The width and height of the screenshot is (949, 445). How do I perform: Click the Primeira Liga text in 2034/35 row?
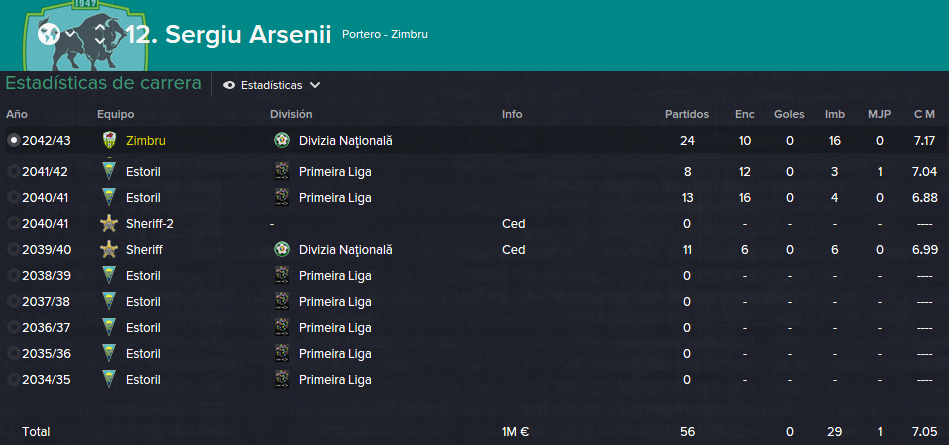335,380
